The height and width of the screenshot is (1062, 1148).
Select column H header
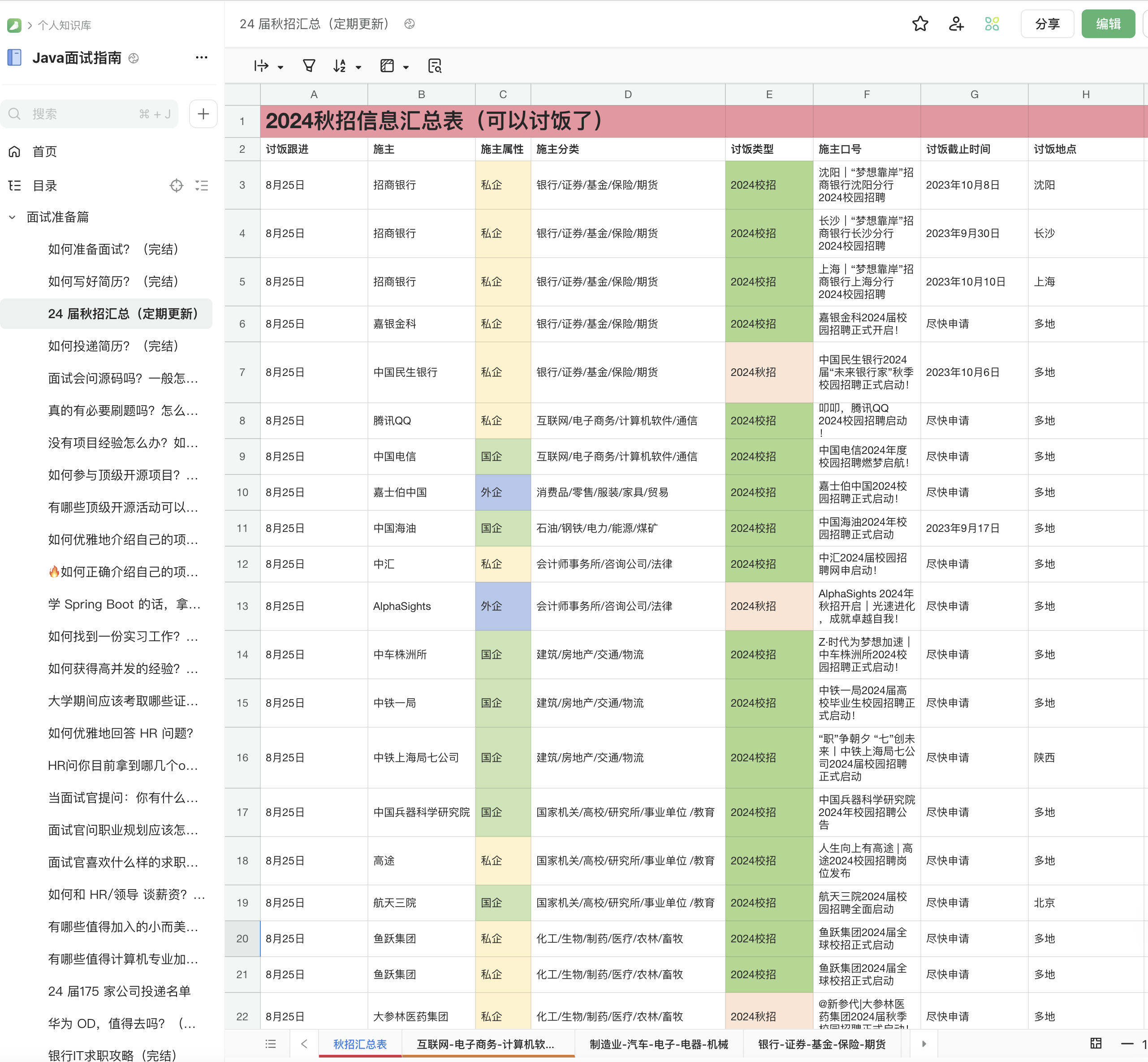(x=1085, y=94)
